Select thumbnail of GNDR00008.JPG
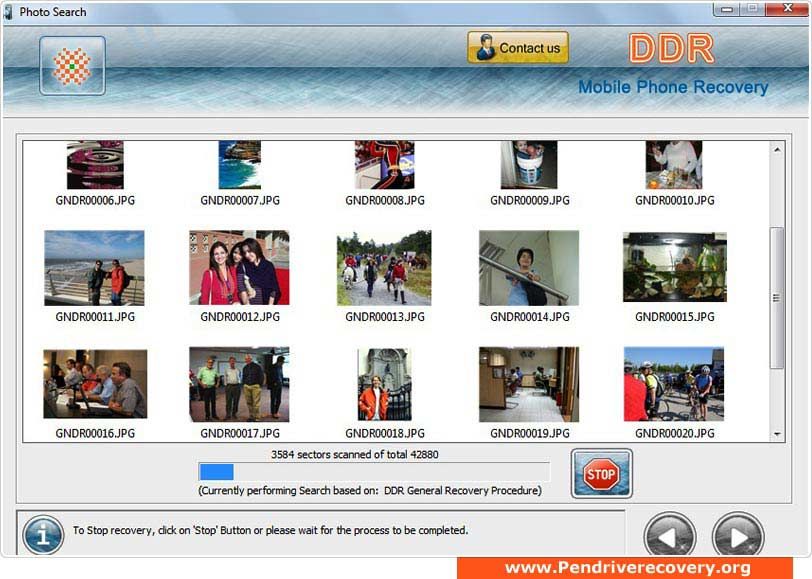This screenshot has height=579, width=812. tap(385, 165)
